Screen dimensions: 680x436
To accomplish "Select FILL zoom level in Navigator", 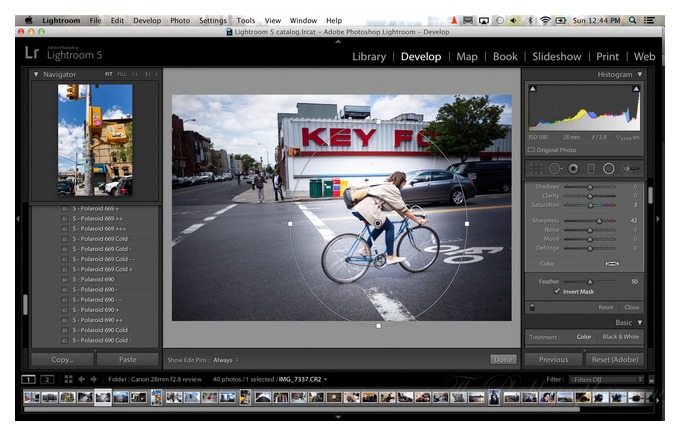I will click(x=122, y=74).
